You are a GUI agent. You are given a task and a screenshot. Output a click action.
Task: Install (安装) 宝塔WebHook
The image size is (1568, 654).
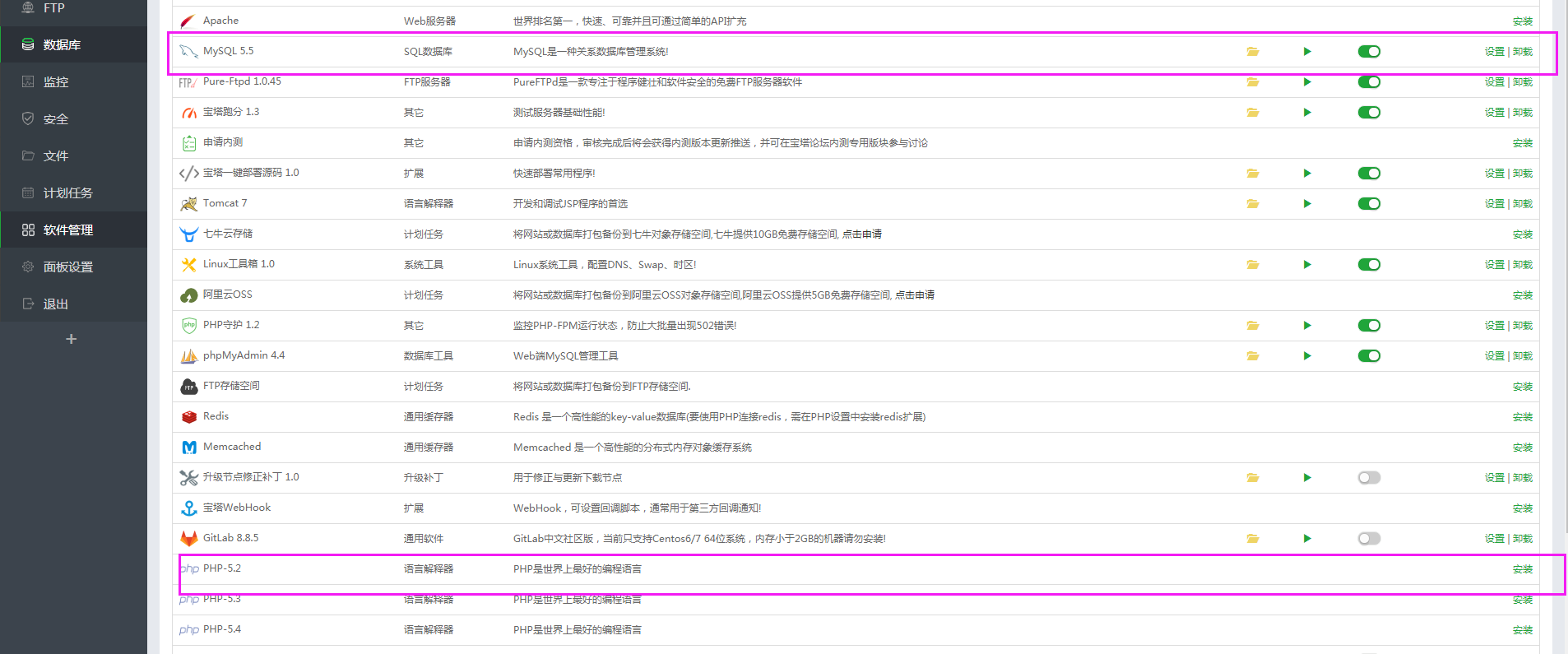coord(1523,508)
